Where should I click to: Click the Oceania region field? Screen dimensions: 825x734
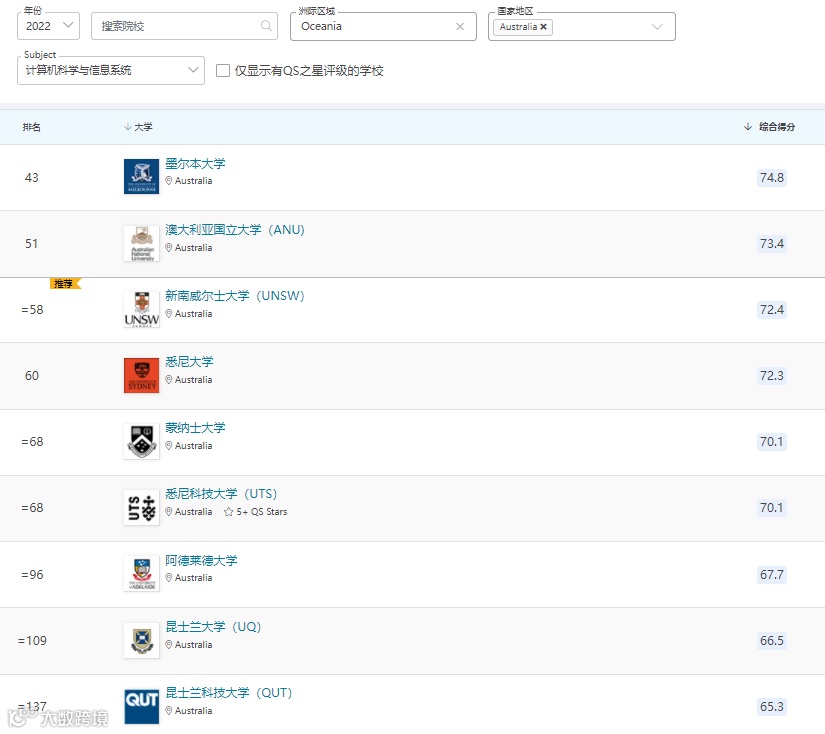[383, 26]
